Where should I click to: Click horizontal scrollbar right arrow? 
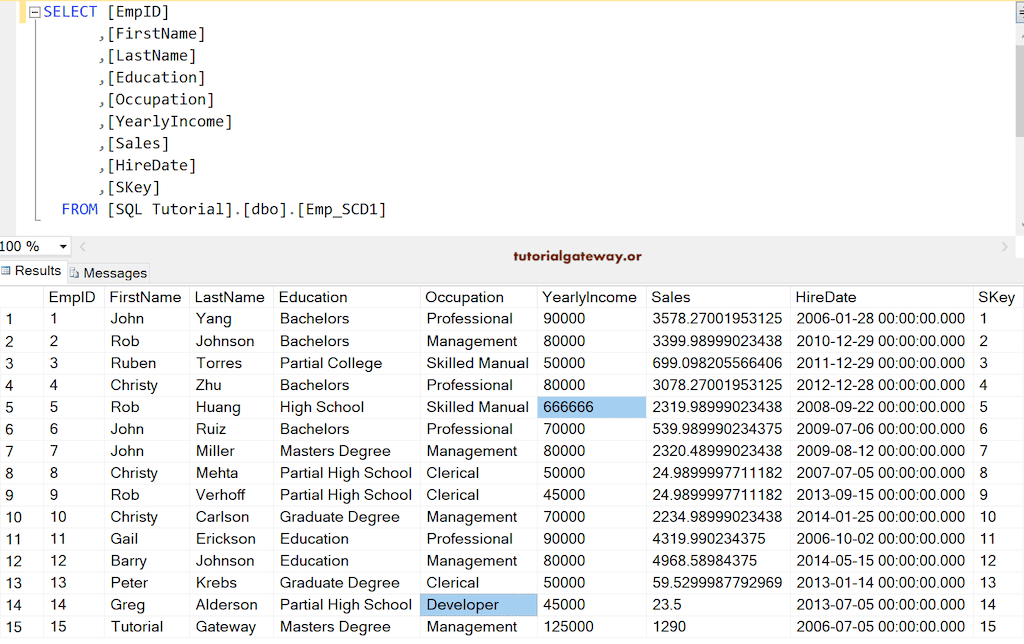[1004, 247]
